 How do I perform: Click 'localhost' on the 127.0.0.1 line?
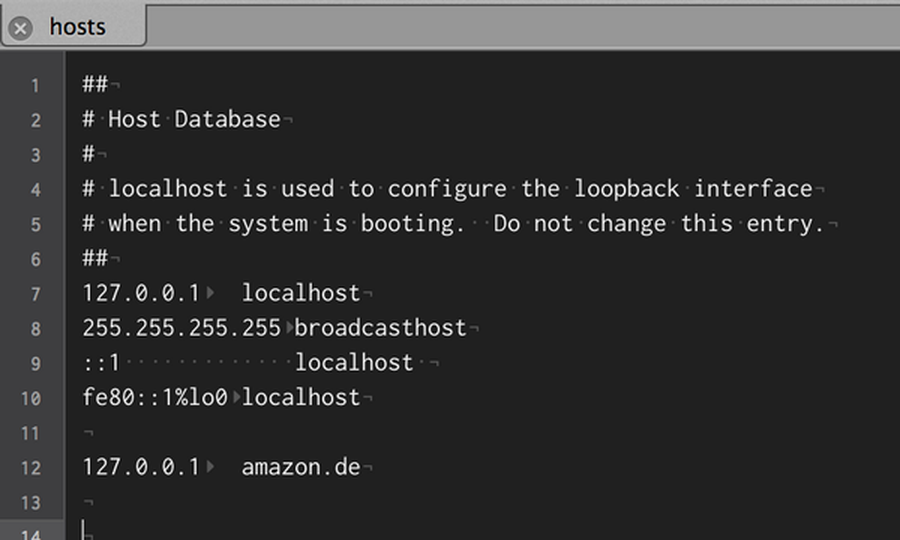pos(300,294)
